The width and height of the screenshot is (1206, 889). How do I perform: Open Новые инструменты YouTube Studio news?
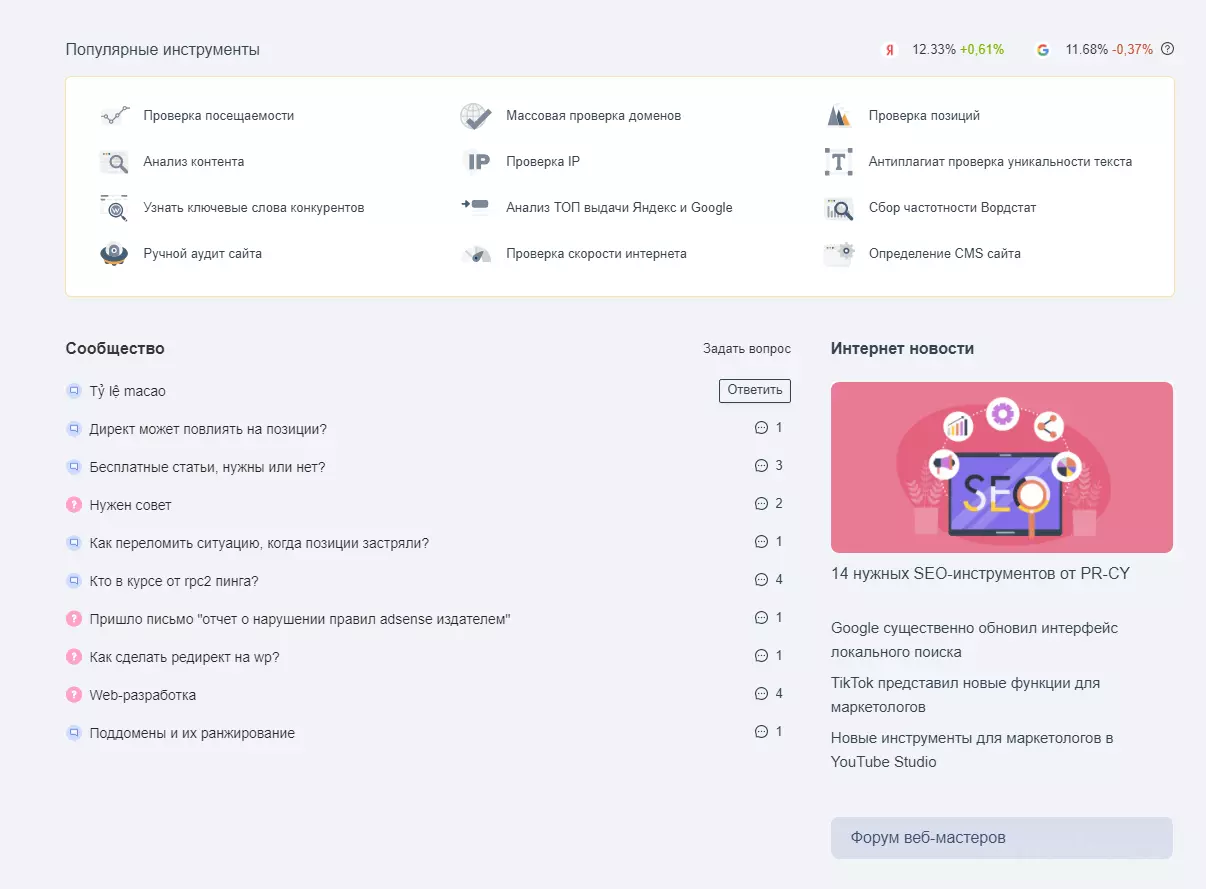coord(972,750)
